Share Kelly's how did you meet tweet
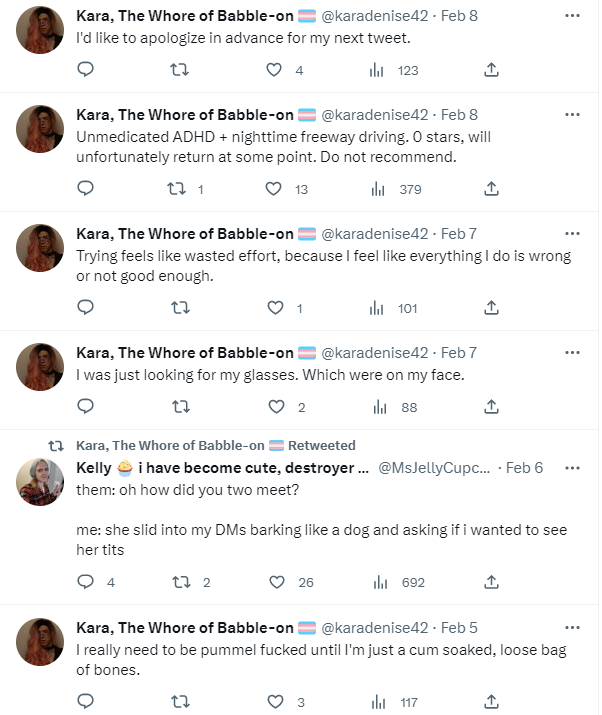The height and width of the screenshot is (715, 602). [x=491, y=582]
